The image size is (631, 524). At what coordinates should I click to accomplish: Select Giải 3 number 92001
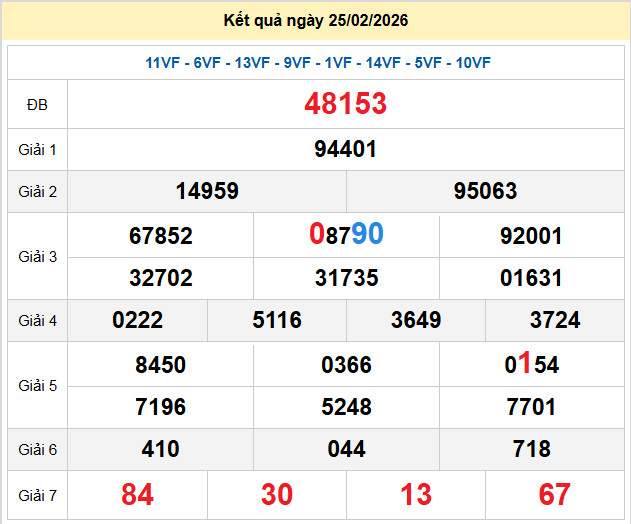[x=531, y=236]
